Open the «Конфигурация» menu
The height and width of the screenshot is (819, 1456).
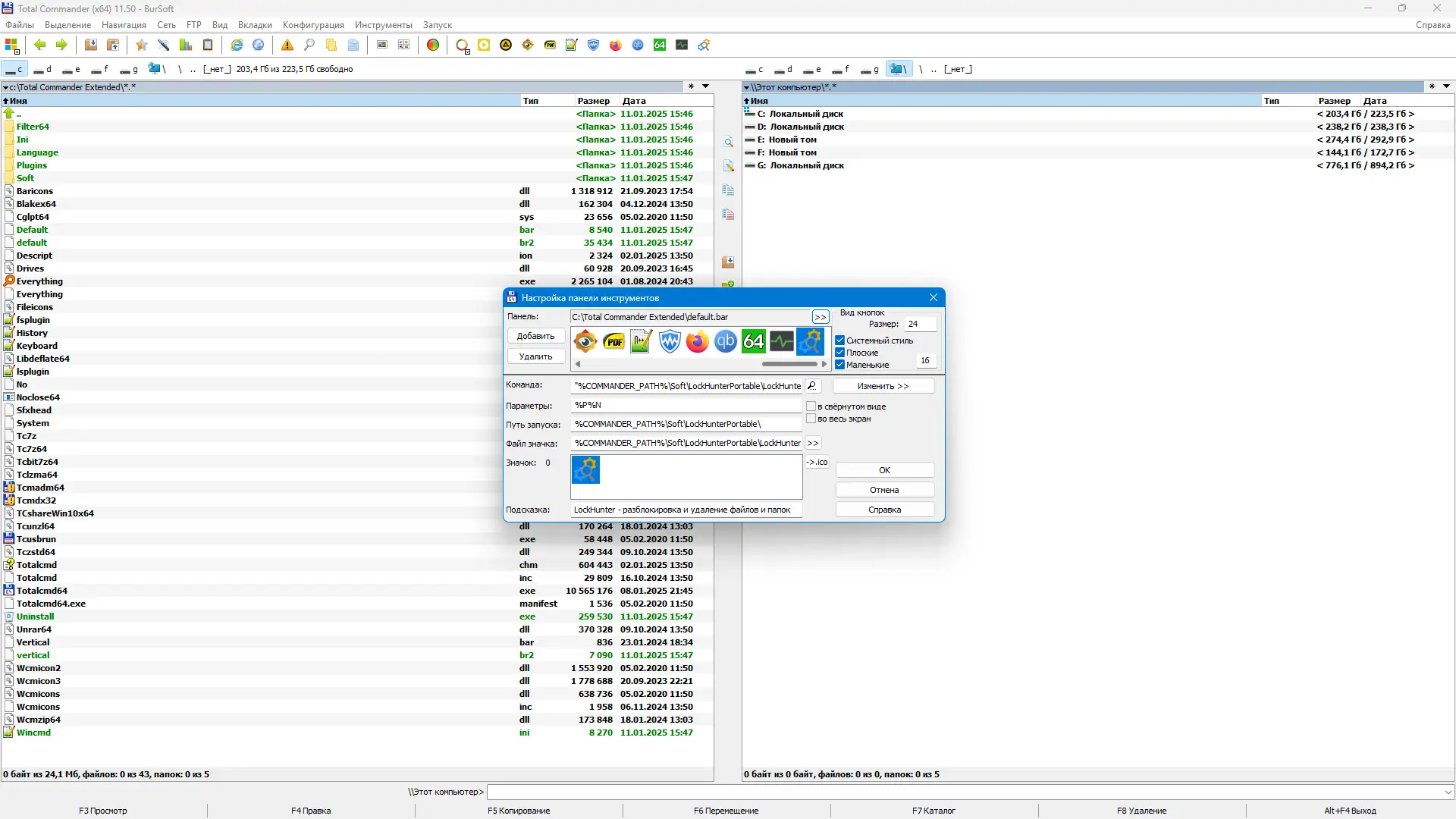[x=313, y=25]
